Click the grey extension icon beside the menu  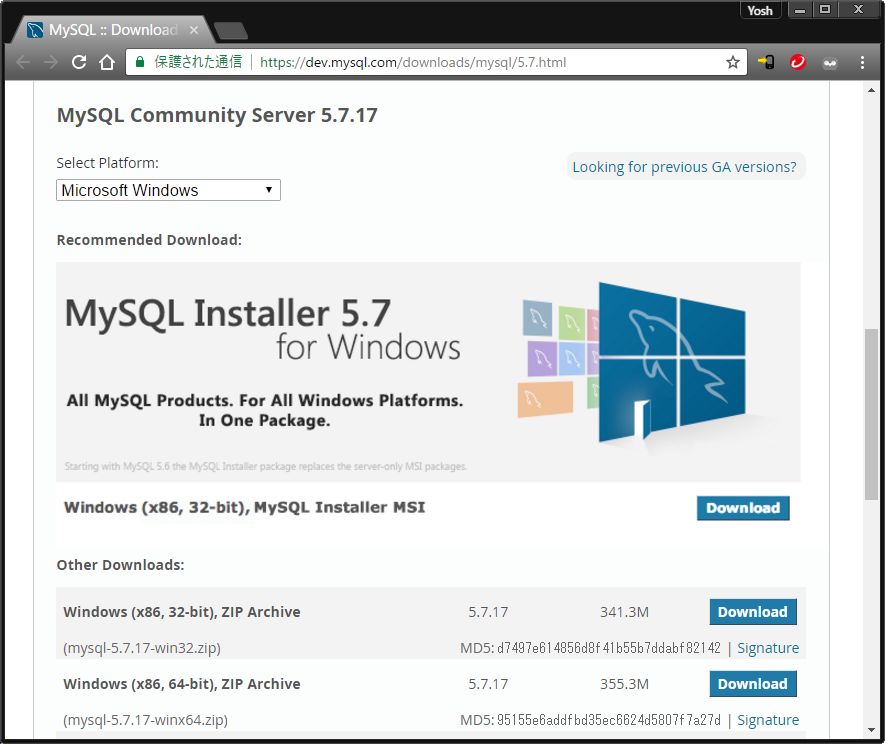pos(830,62)
